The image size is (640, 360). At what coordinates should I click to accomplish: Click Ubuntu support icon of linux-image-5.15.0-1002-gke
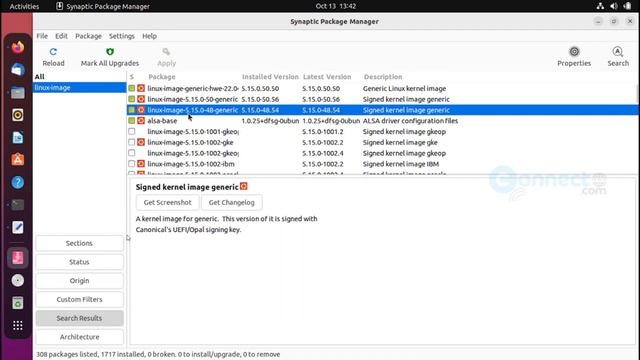pos(141,142)
